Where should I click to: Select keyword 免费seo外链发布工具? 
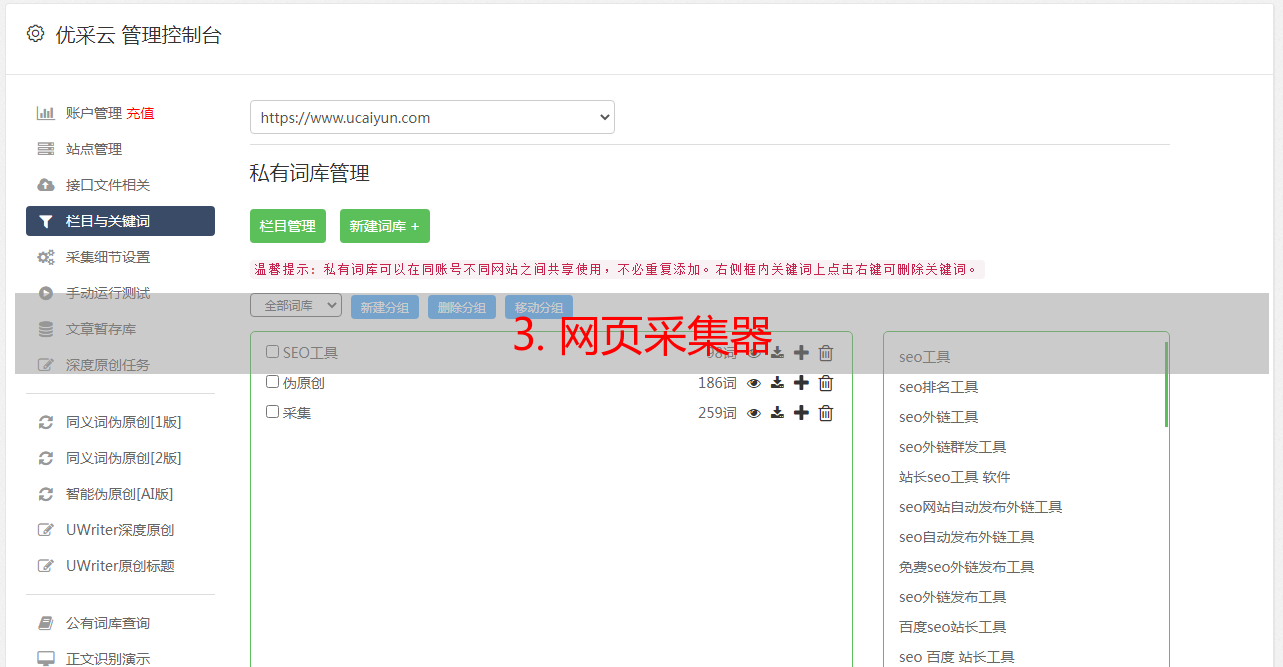point(966,567)
